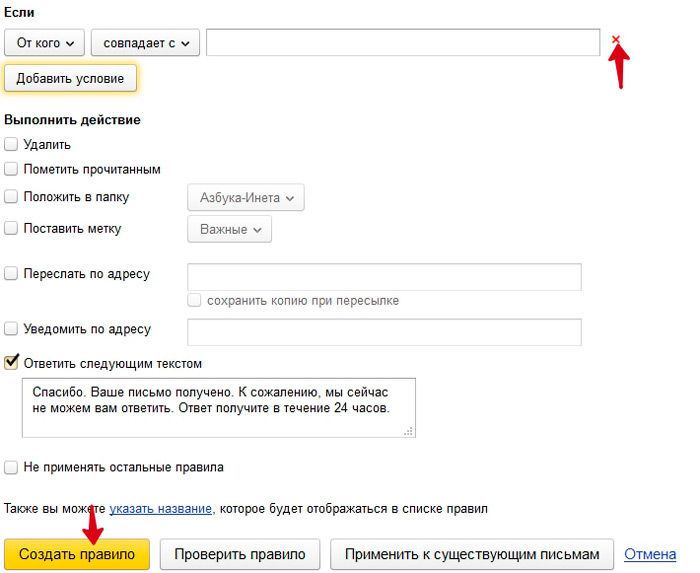Screen dimensions: 700x573
Task: Focus the condition value input field
Action: (403, 42)
